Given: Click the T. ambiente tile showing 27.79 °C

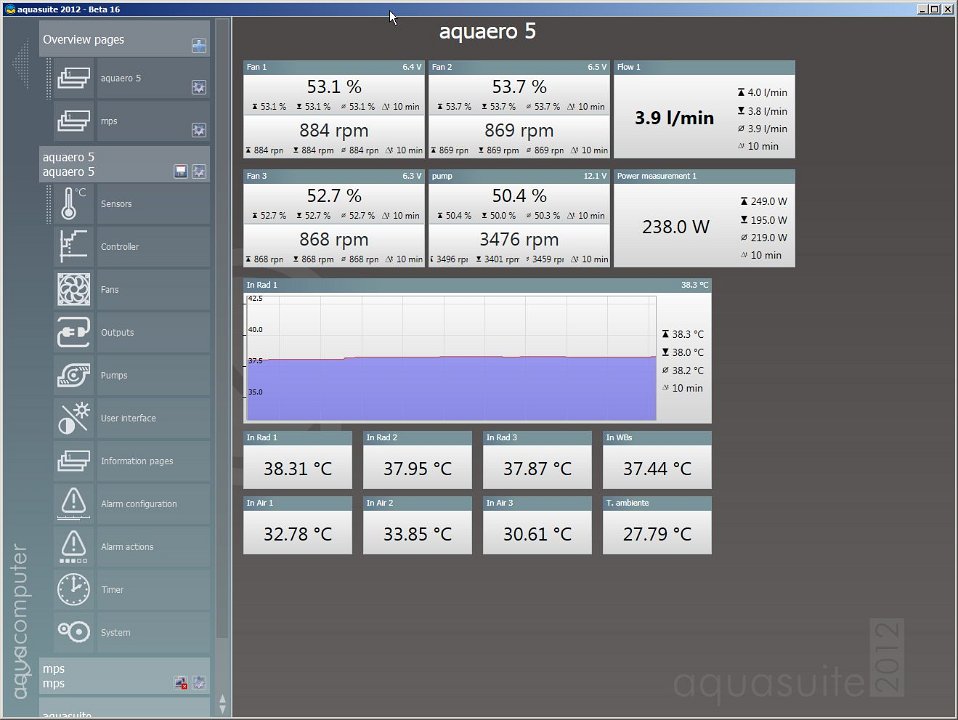Looking at the screenshot, I should 657,526.
